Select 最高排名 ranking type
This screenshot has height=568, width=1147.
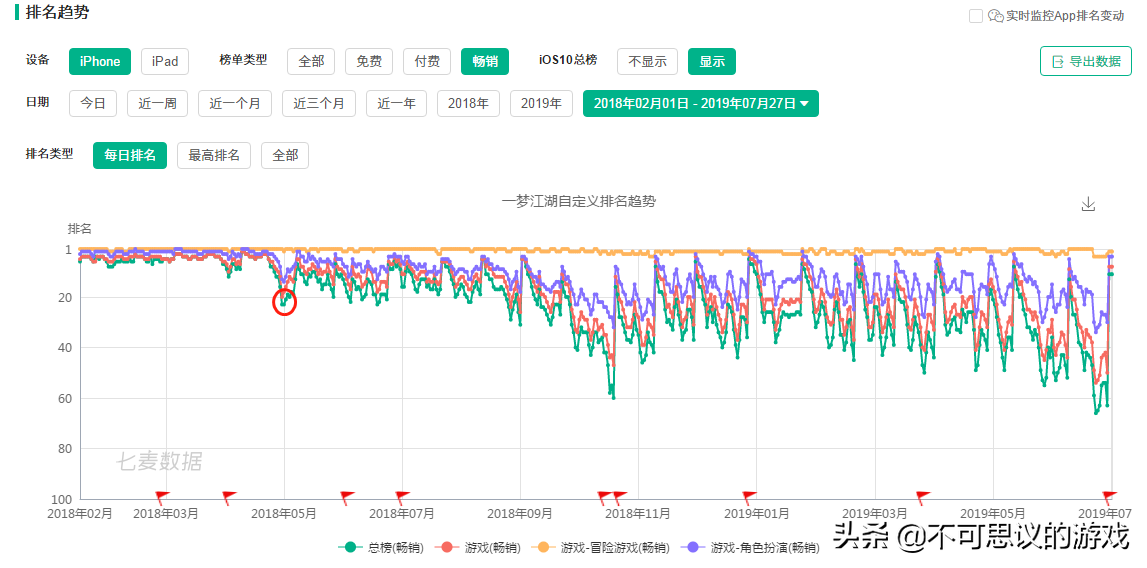[213, 155]
